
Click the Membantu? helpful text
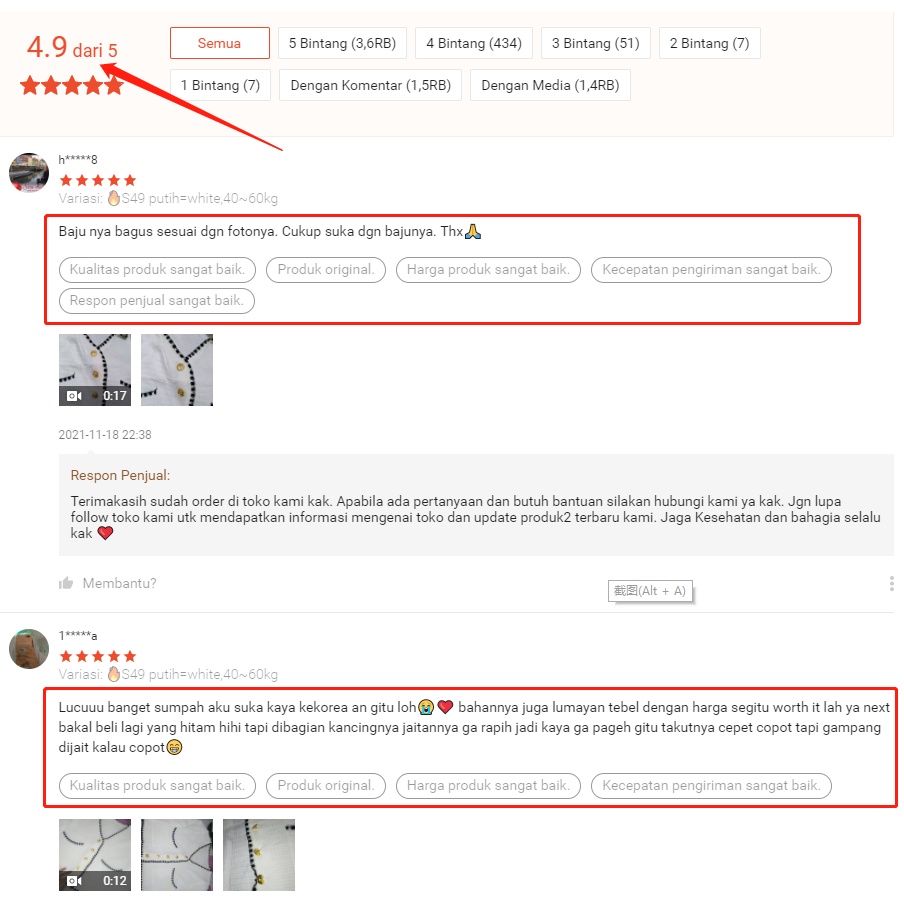coord(119,583)
